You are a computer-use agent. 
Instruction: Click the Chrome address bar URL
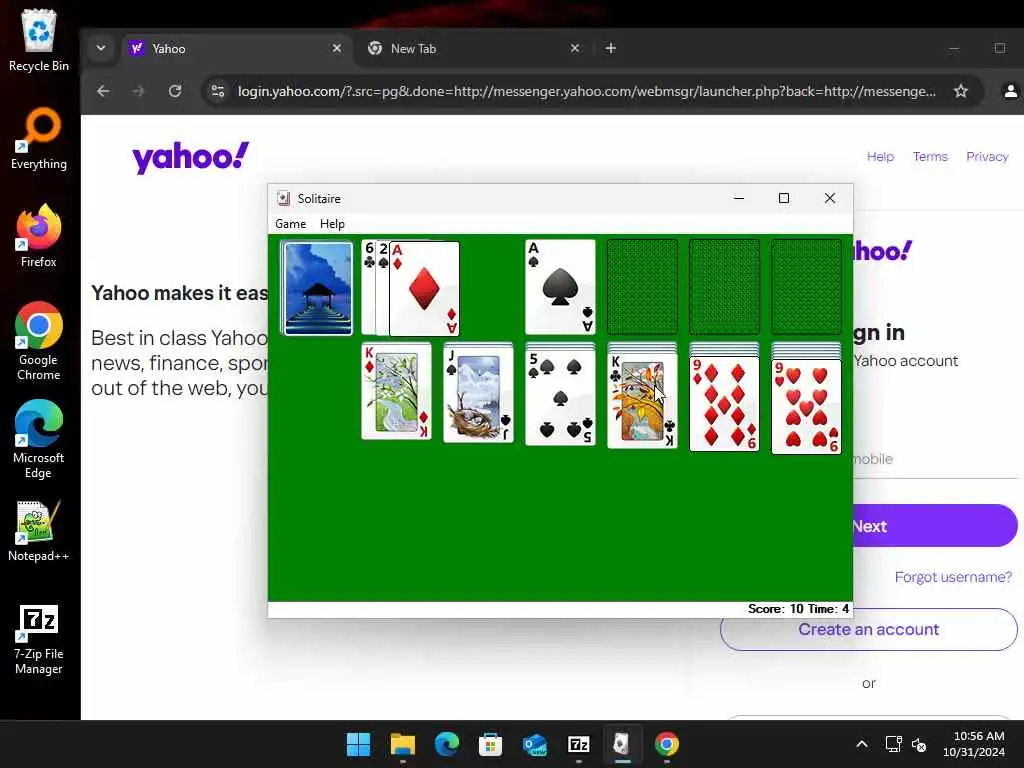(586, 91)
